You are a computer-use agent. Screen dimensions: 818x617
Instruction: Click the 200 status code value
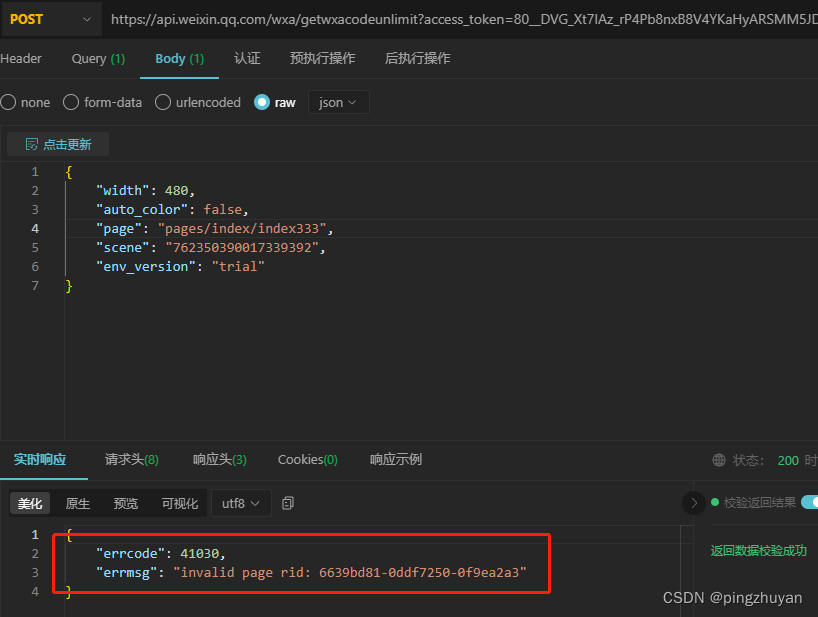coord(788,461)
